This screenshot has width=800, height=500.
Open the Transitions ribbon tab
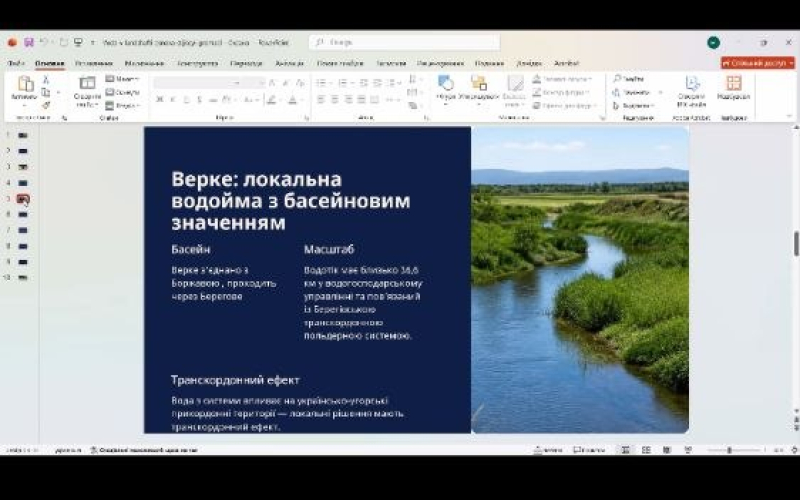tap(246, 63)
